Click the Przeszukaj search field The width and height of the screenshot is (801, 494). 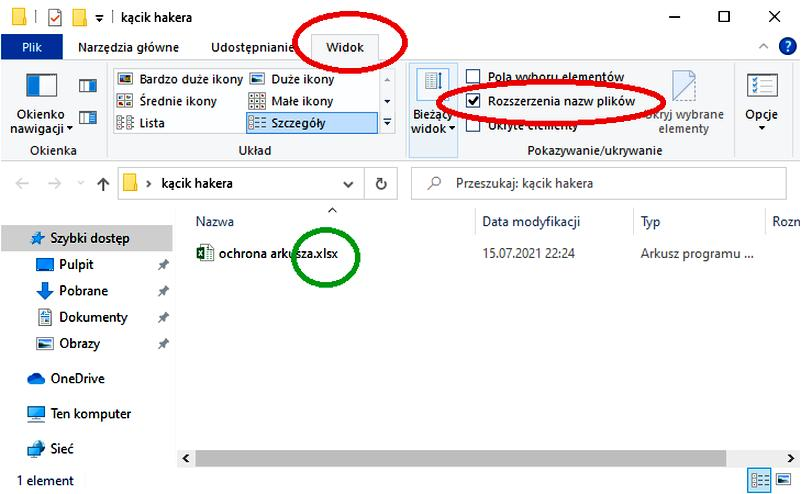(x=599, y=183)
